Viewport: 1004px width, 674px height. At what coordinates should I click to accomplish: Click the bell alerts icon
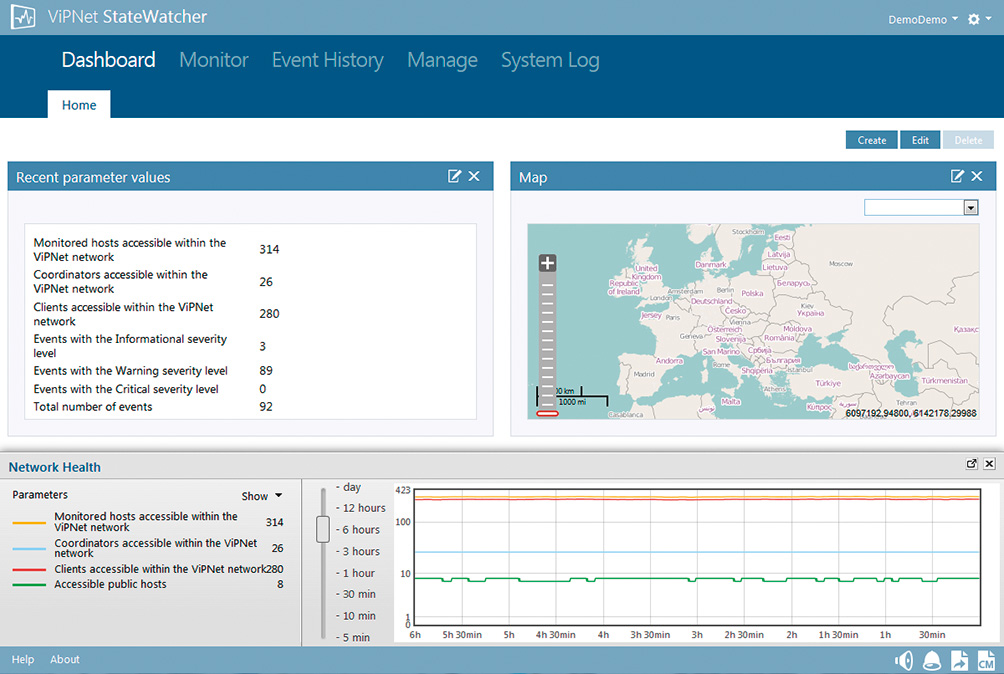point(932,660)
